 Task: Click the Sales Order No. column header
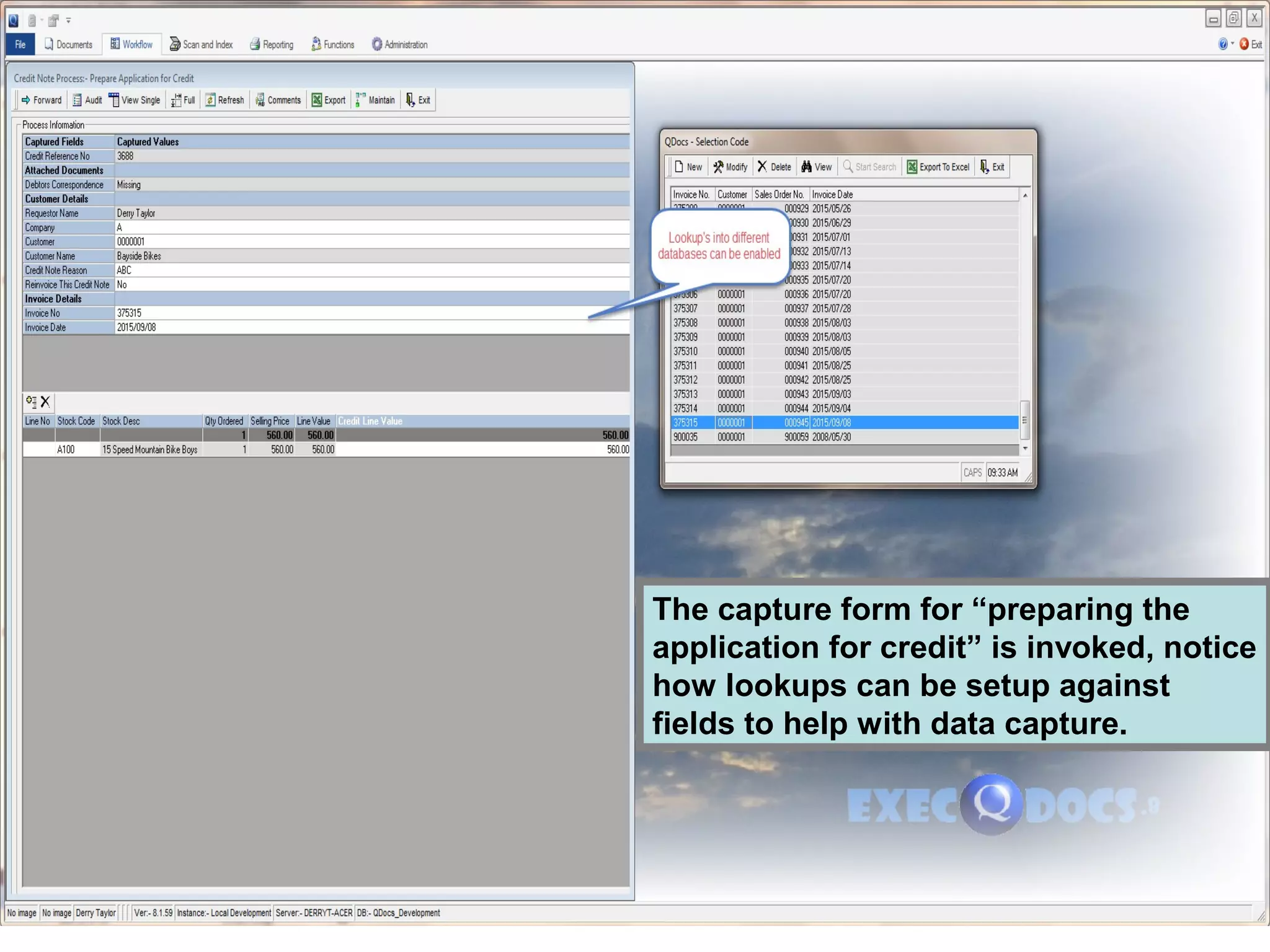pos(781,195)
